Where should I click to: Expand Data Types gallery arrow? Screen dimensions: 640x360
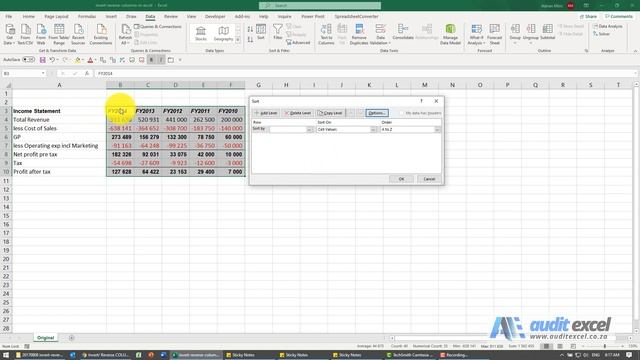(x=238, y=40)
